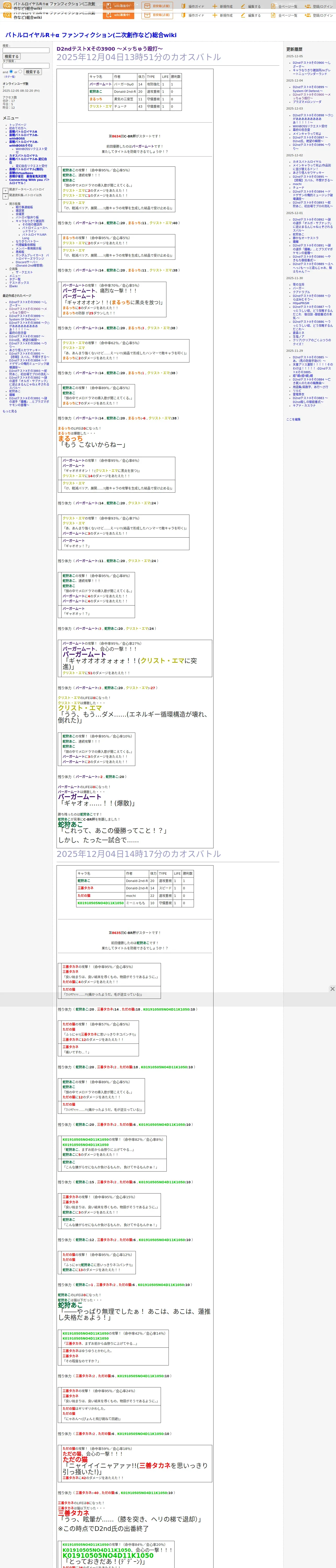Open H0pePRiSM in update history

tap(301, 303)
